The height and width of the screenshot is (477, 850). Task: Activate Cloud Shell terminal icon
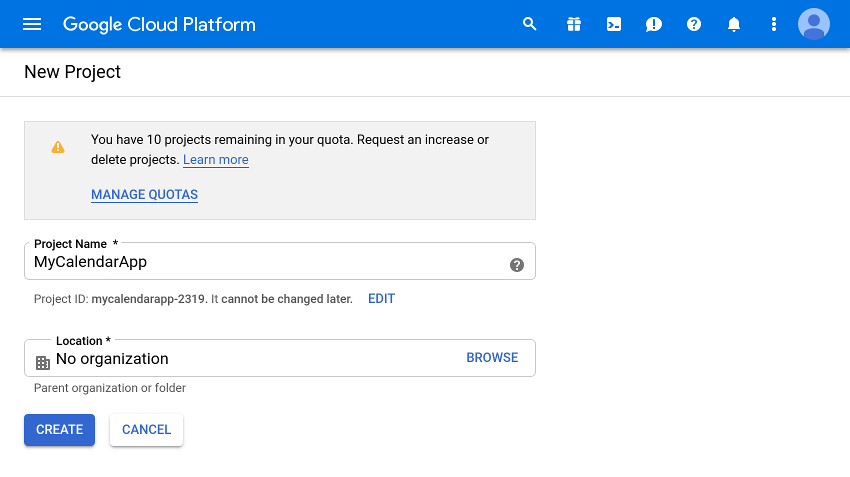(x=614, y=24)
